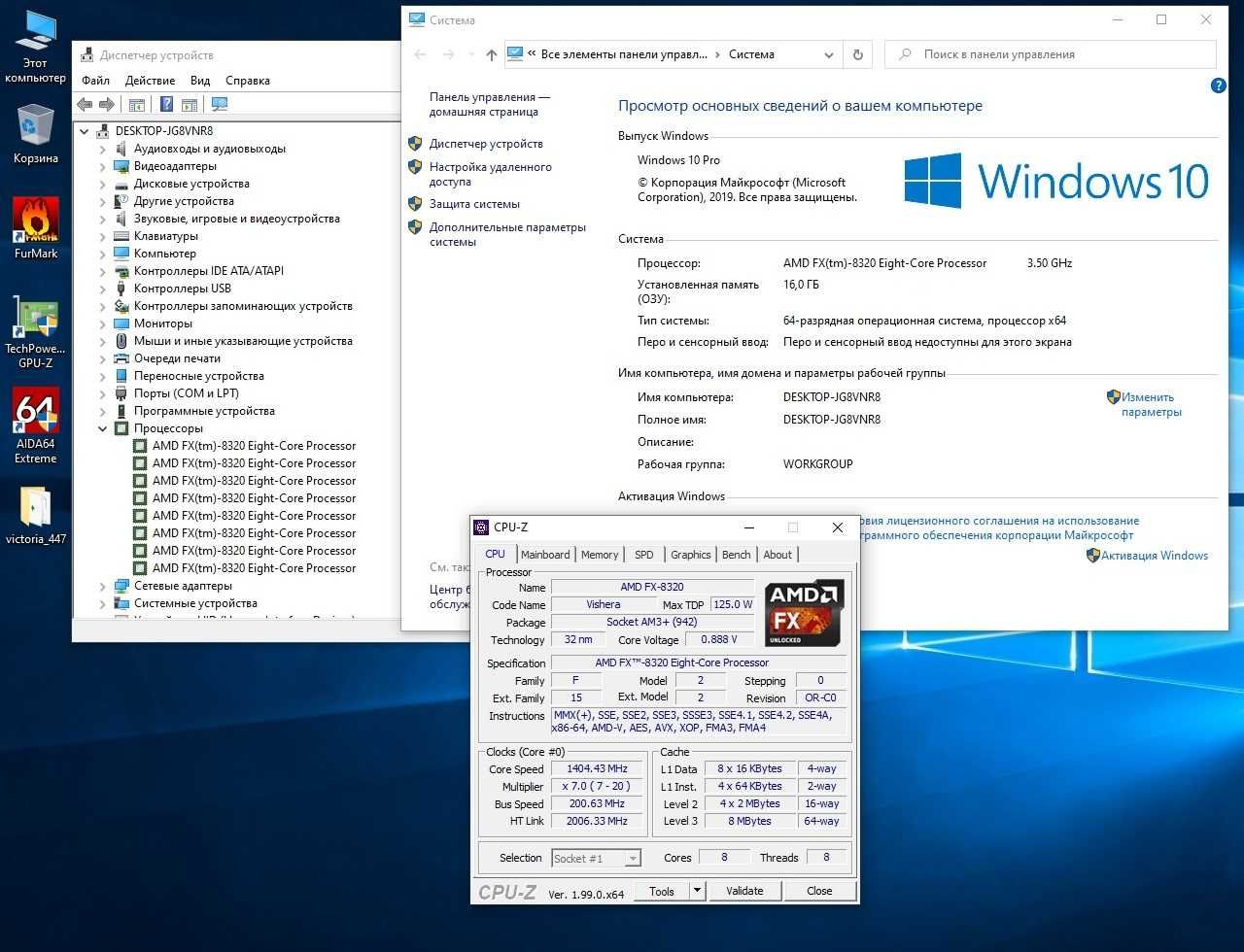The image size is (1244, 952).
Task: Expand Аудиовходы и аудиовыходы
Action: coord(103,149)
